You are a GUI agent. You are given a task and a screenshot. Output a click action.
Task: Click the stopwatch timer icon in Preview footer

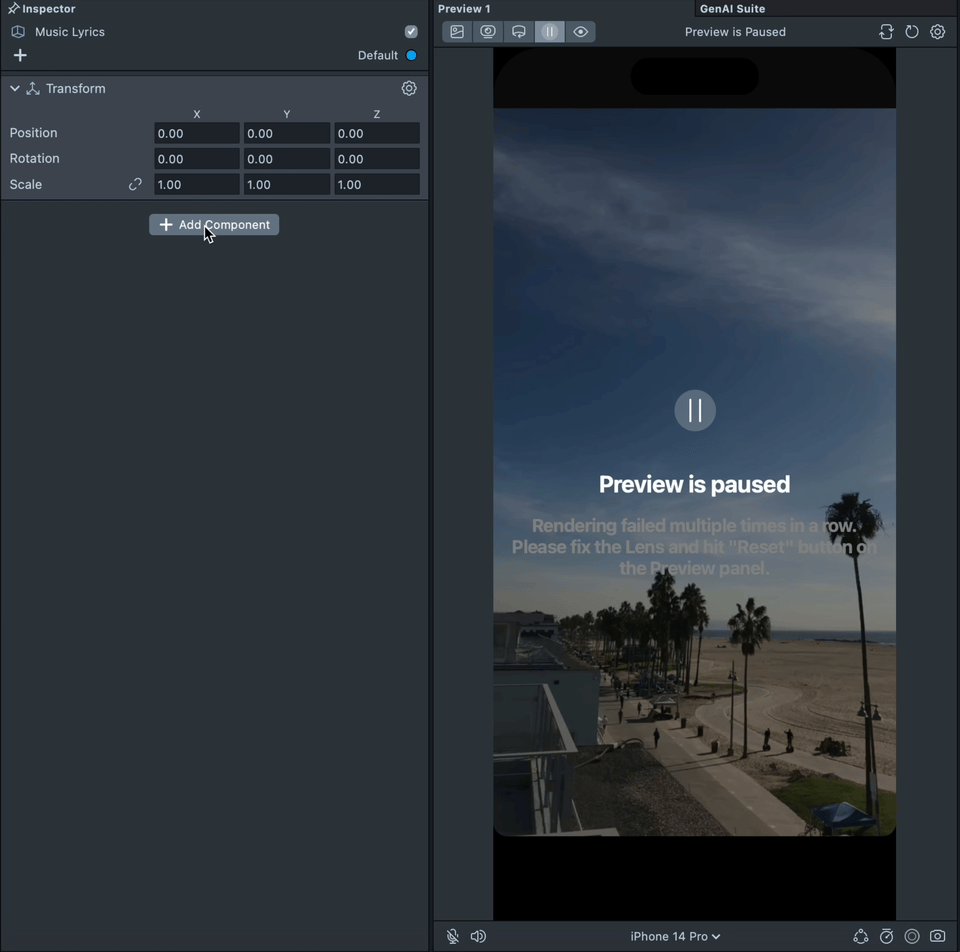point(886,936)
